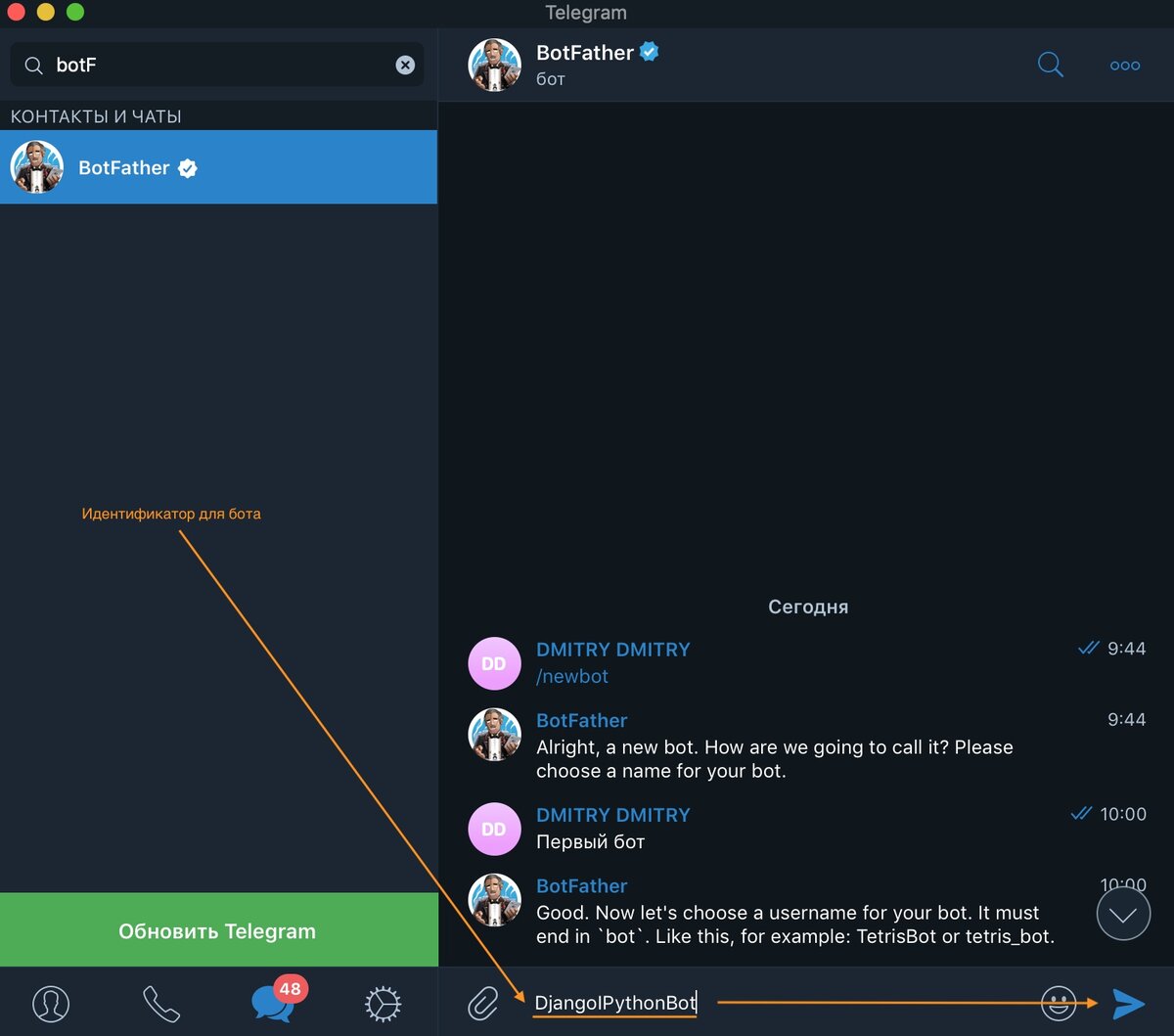Image resolution: width=1174 pixels, height=1036 pixels.
Task: Click the yellow macOS minimize button
Action: pyautogui.click(x=46, y=13)
